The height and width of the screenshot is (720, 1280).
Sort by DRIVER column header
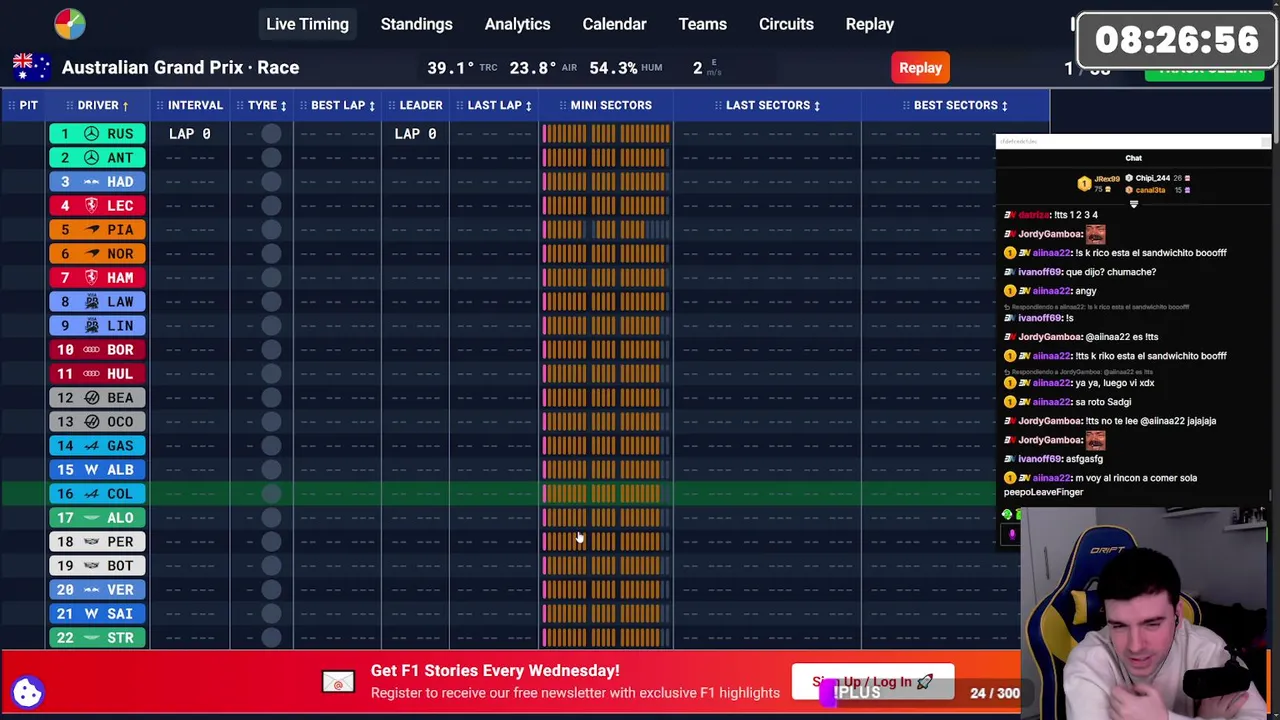click(98, 105)
